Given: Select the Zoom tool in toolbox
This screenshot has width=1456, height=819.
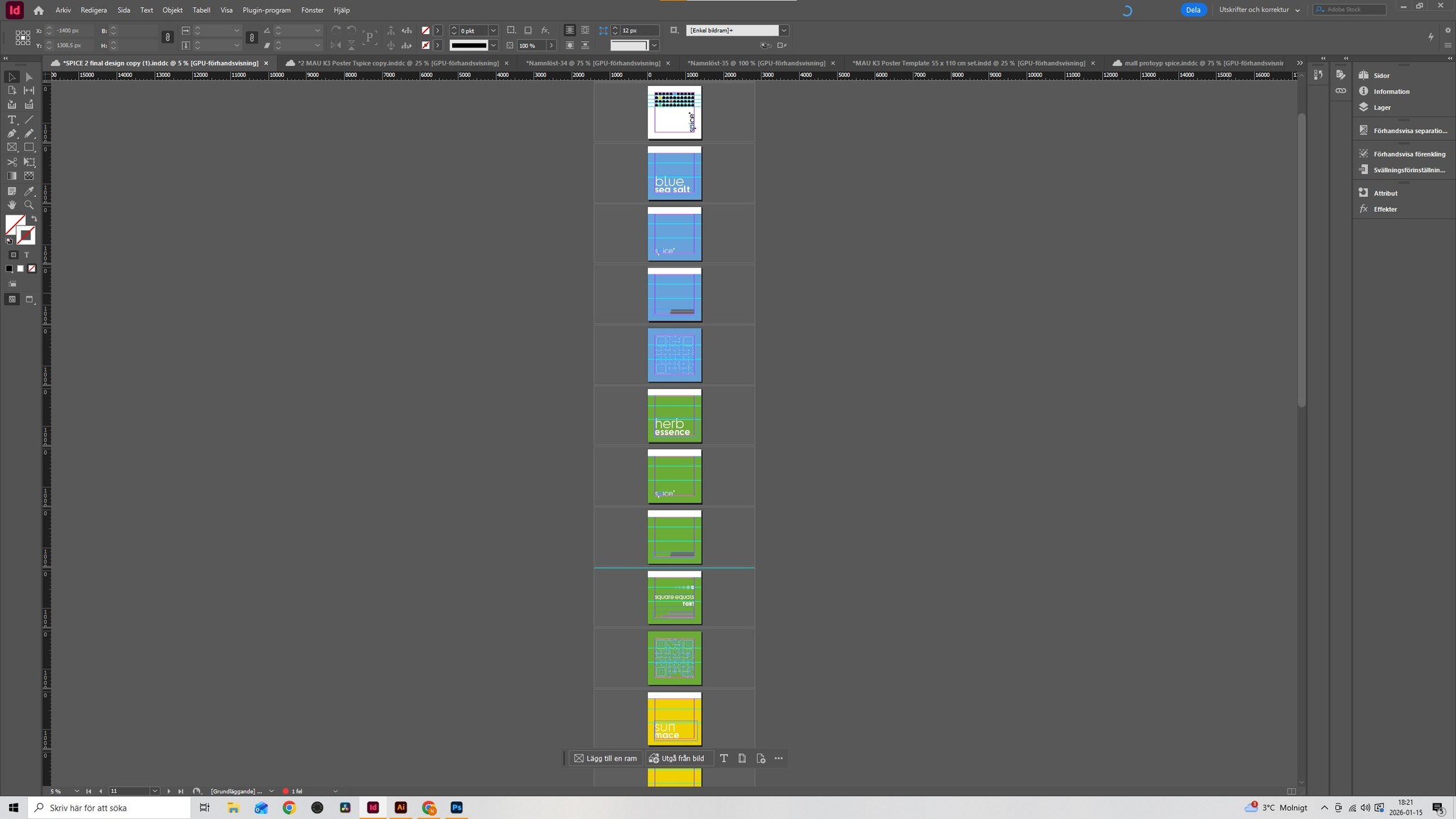Looking at the screenshot, I should point(29,205).
